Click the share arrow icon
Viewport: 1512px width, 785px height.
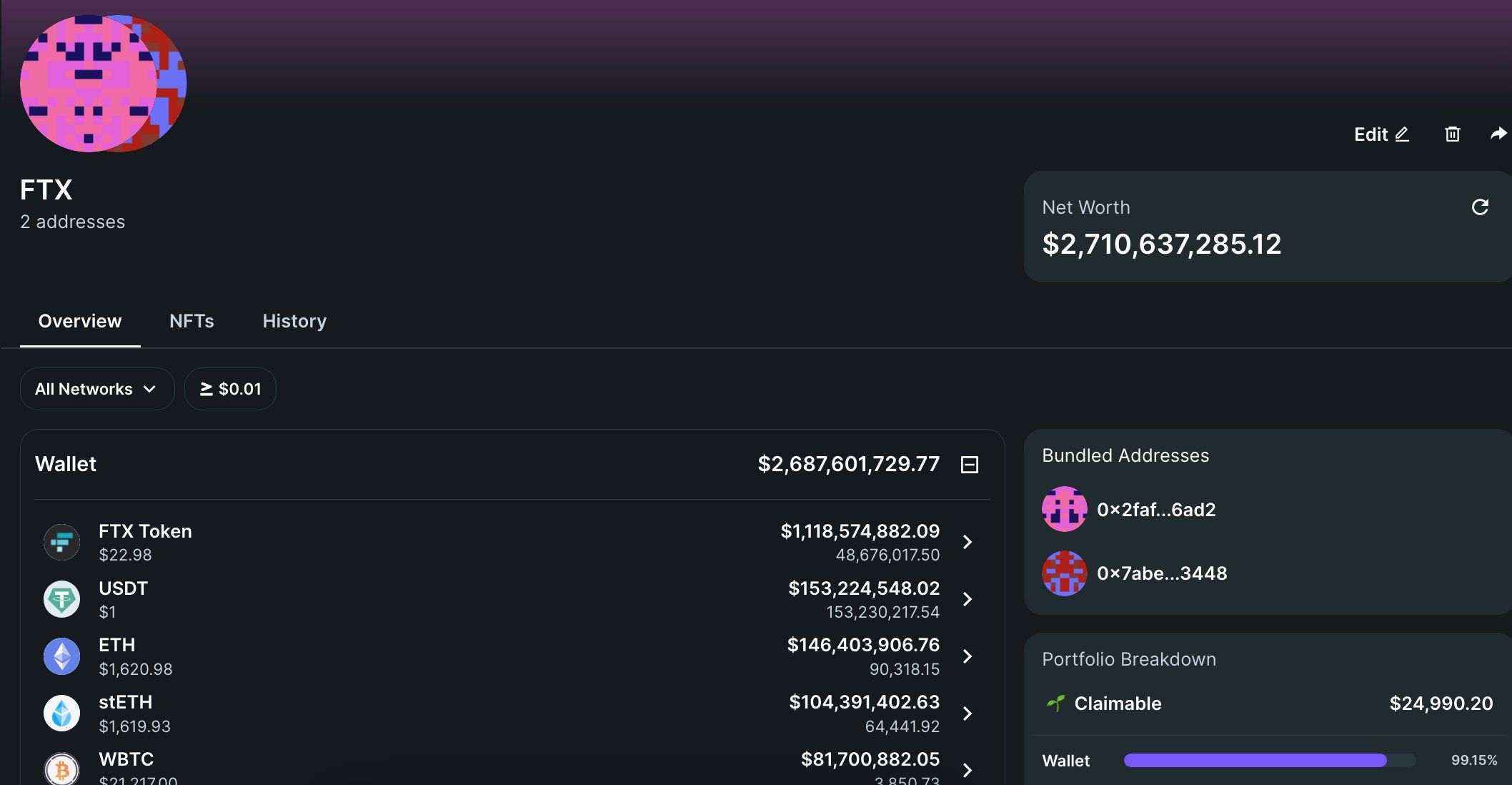(x=1498, y=134)
